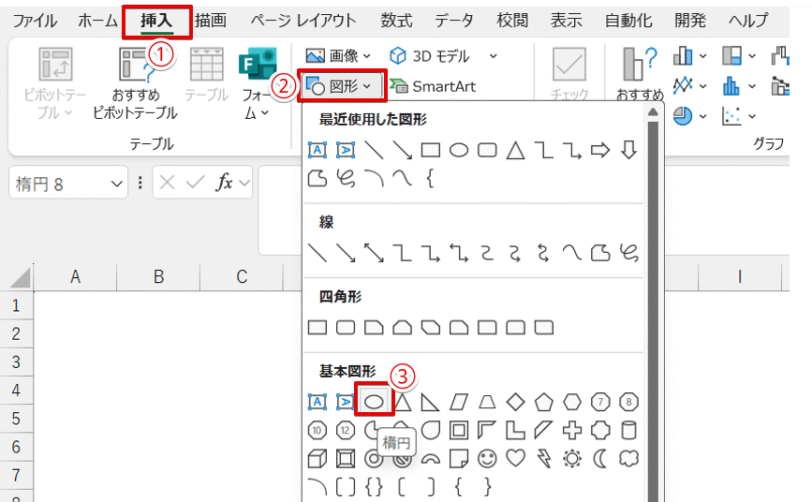Insert the pentagon shape

tap(544, 402)
